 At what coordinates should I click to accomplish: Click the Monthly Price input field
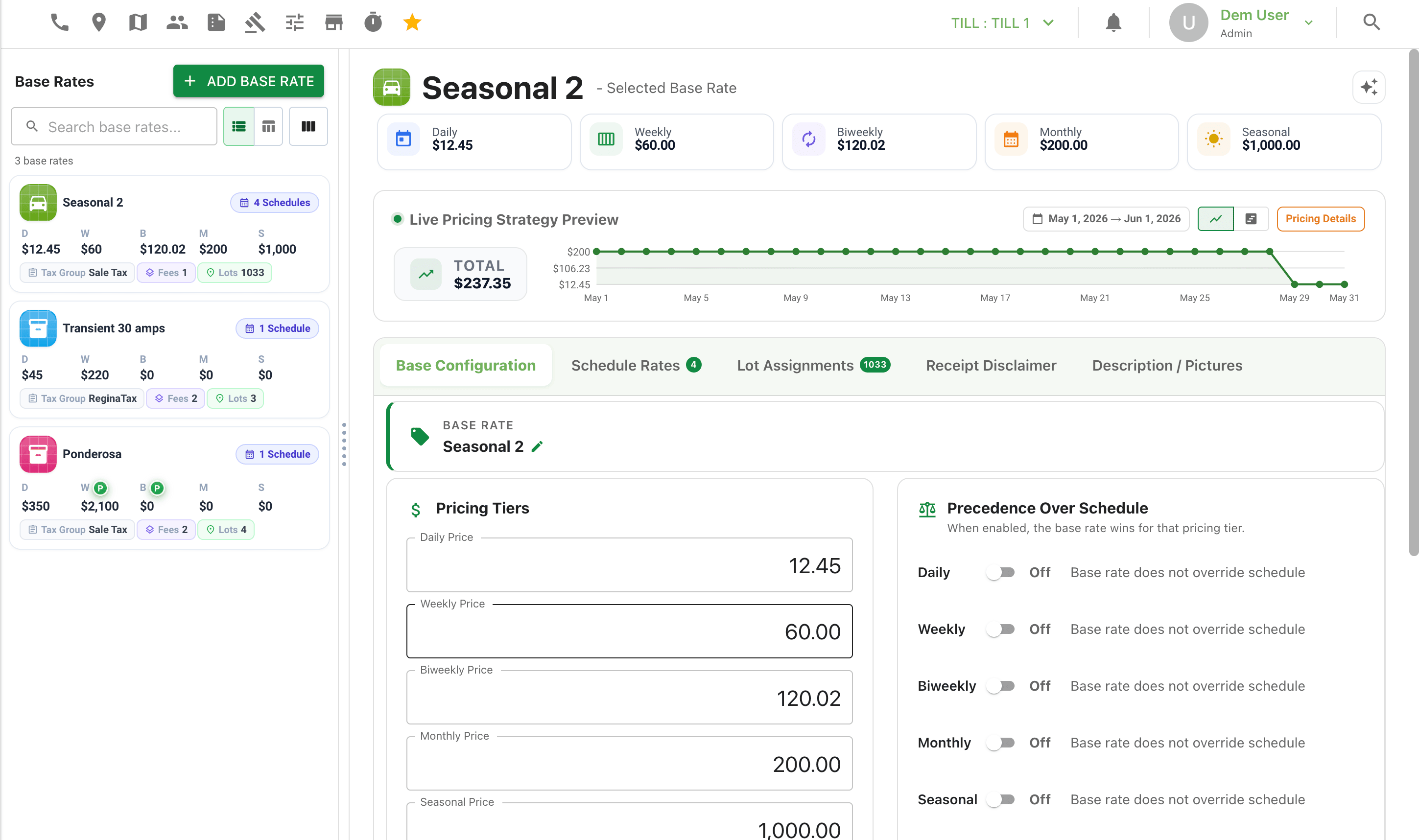[629, 764]
